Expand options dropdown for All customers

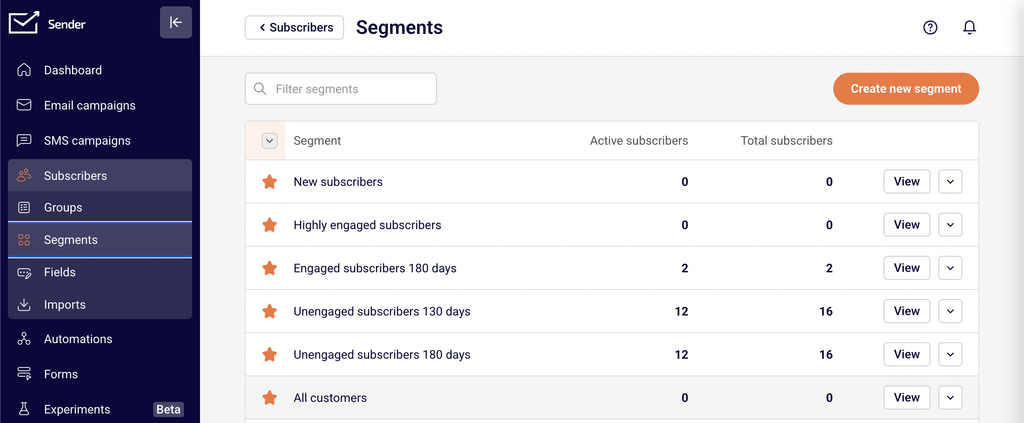(950, 398)
